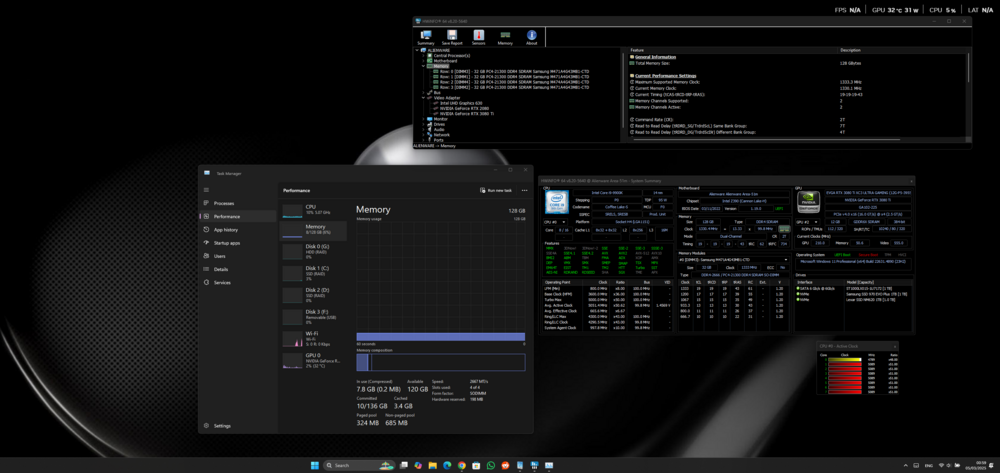1000x473 pixels.
Task: Open the GPU #2 selector dropdown
Action: tap(805, 222)
